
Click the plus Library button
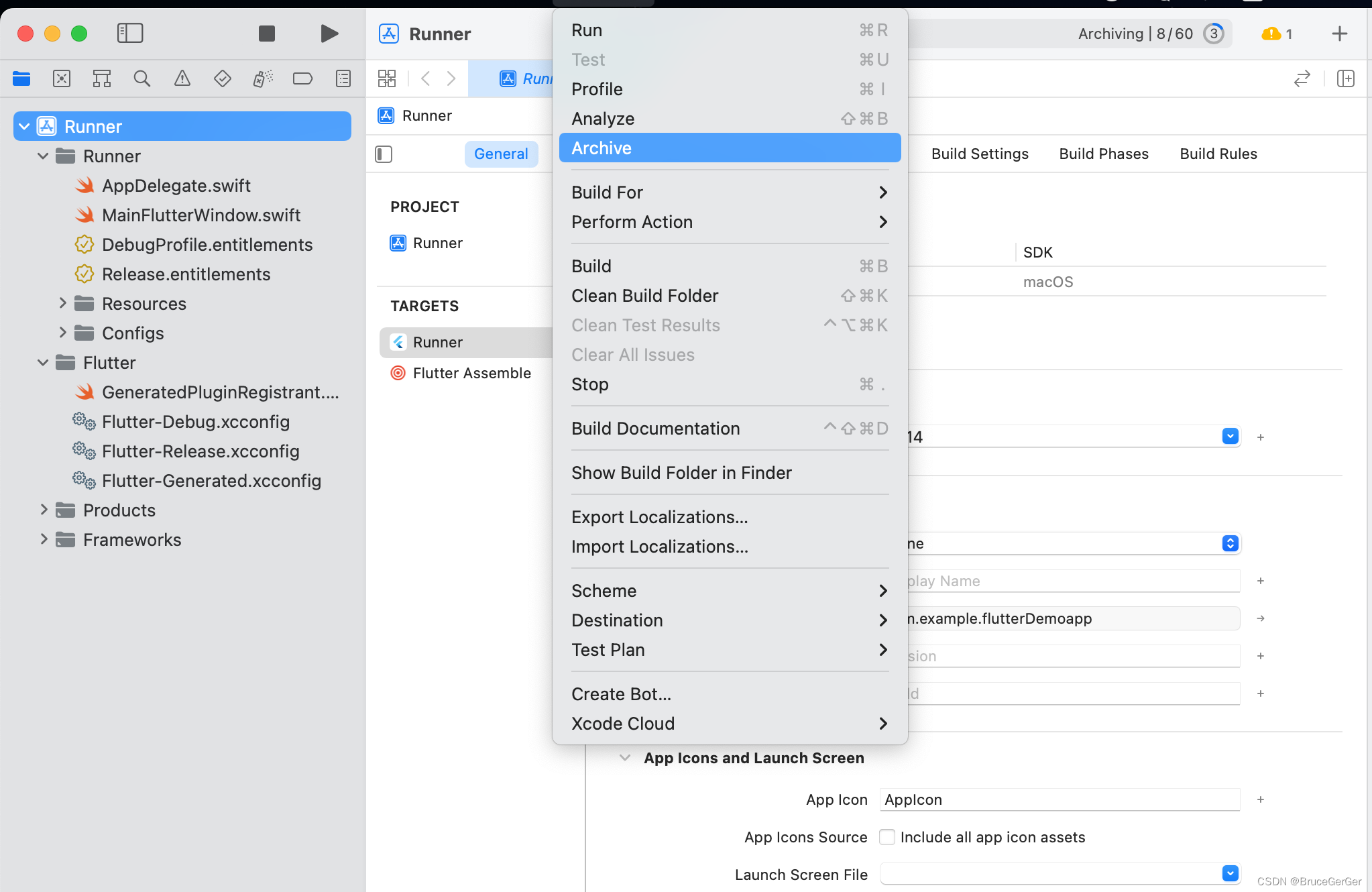point(1339,34)
